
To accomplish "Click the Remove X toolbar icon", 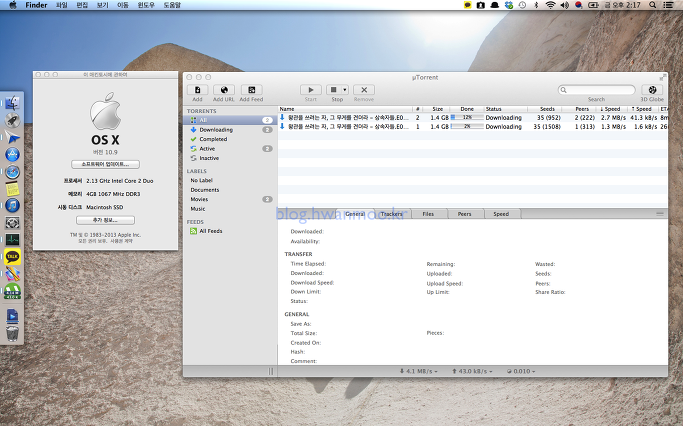I will 364,90.
